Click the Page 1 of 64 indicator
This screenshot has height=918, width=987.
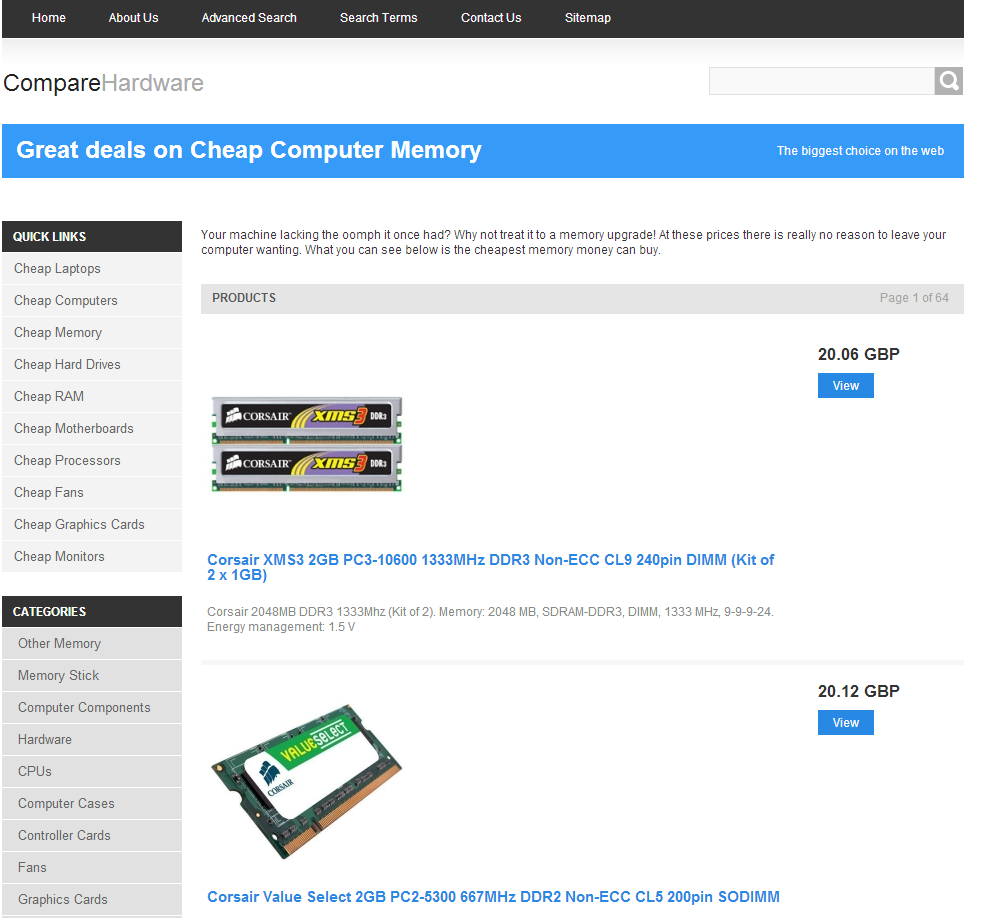914,298
